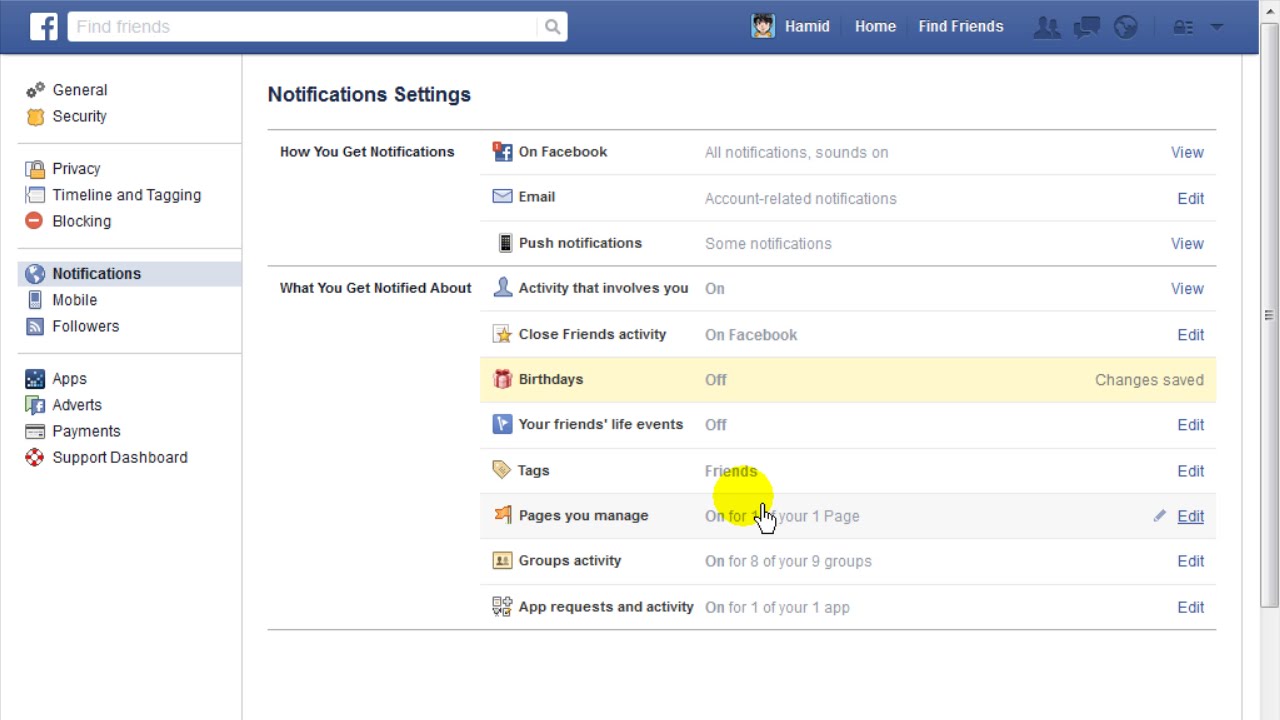Click the App requests and activity icon
1280x720 pixels.
tap(502, 607)
